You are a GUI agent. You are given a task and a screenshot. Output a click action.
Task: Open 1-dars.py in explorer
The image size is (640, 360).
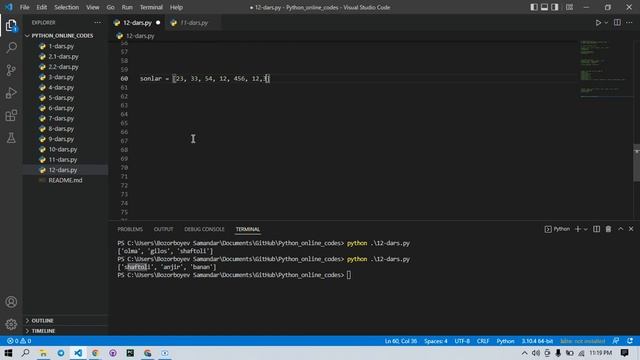click(61, 47)
